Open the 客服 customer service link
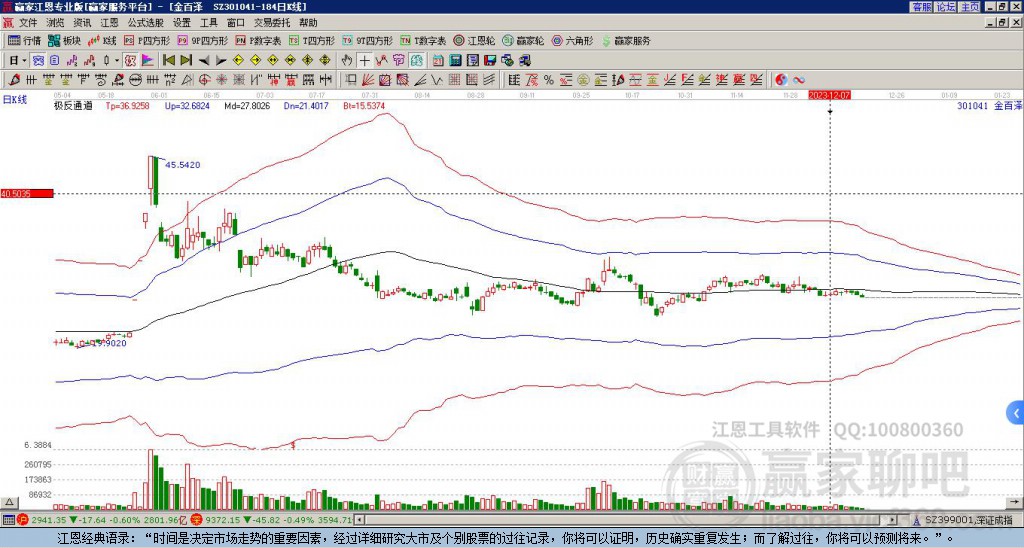This screenshot has width=1024, height=548. [921, 7]
